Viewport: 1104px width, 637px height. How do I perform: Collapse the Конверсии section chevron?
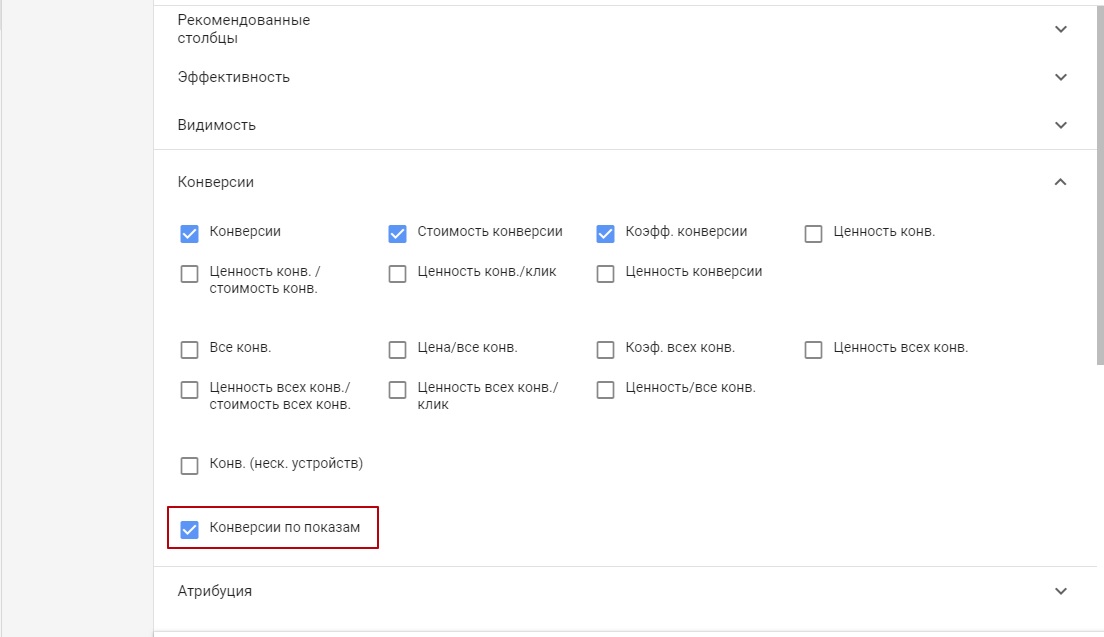click(1060, 182)
